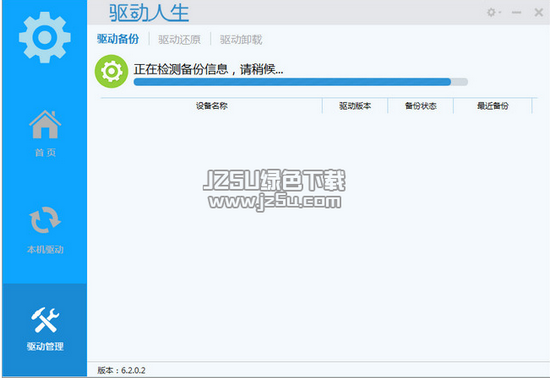550x378 pixels.
Task: Click the 最近备份 column header
Action: pyautogui.click(x=492, y=106)
